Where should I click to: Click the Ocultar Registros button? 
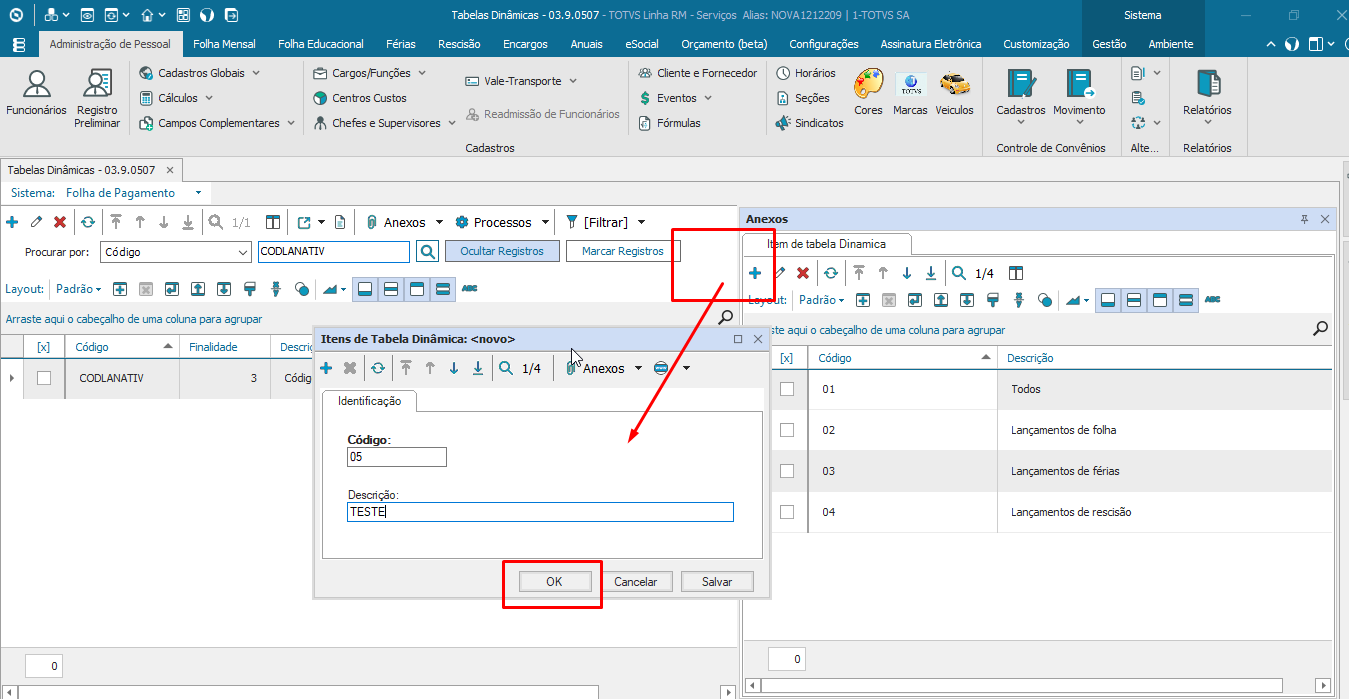[x=502, y=252]
